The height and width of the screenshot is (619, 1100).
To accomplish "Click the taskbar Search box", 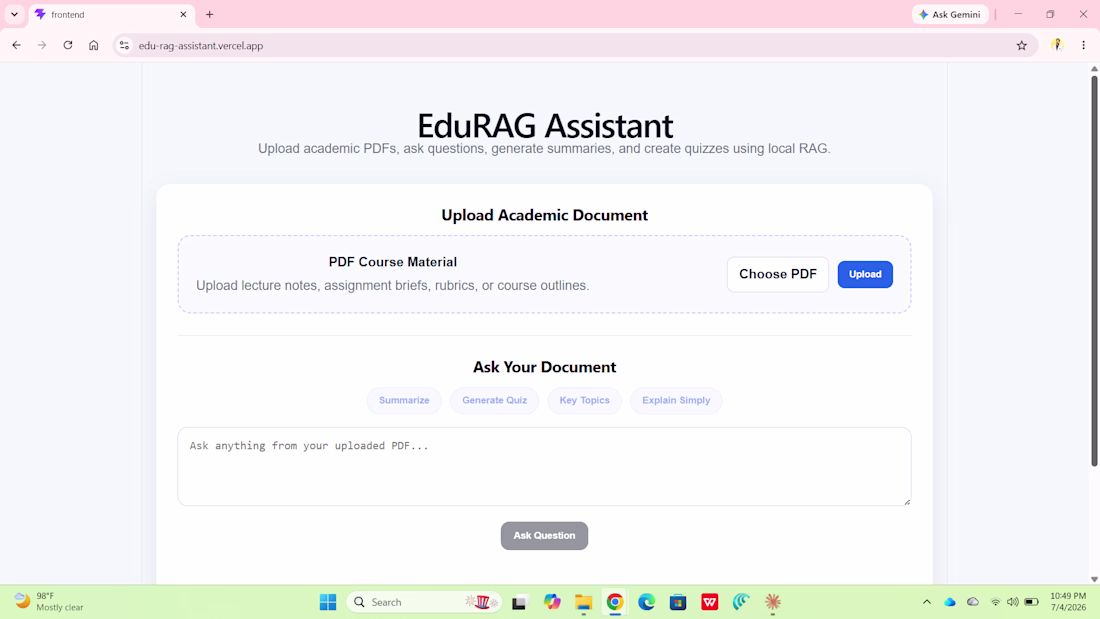I will tap(424, 602).
